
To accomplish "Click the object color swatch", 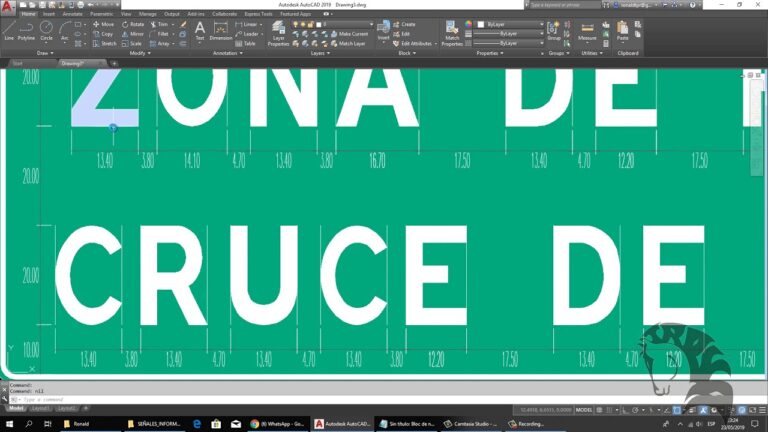I will (469, 24).
